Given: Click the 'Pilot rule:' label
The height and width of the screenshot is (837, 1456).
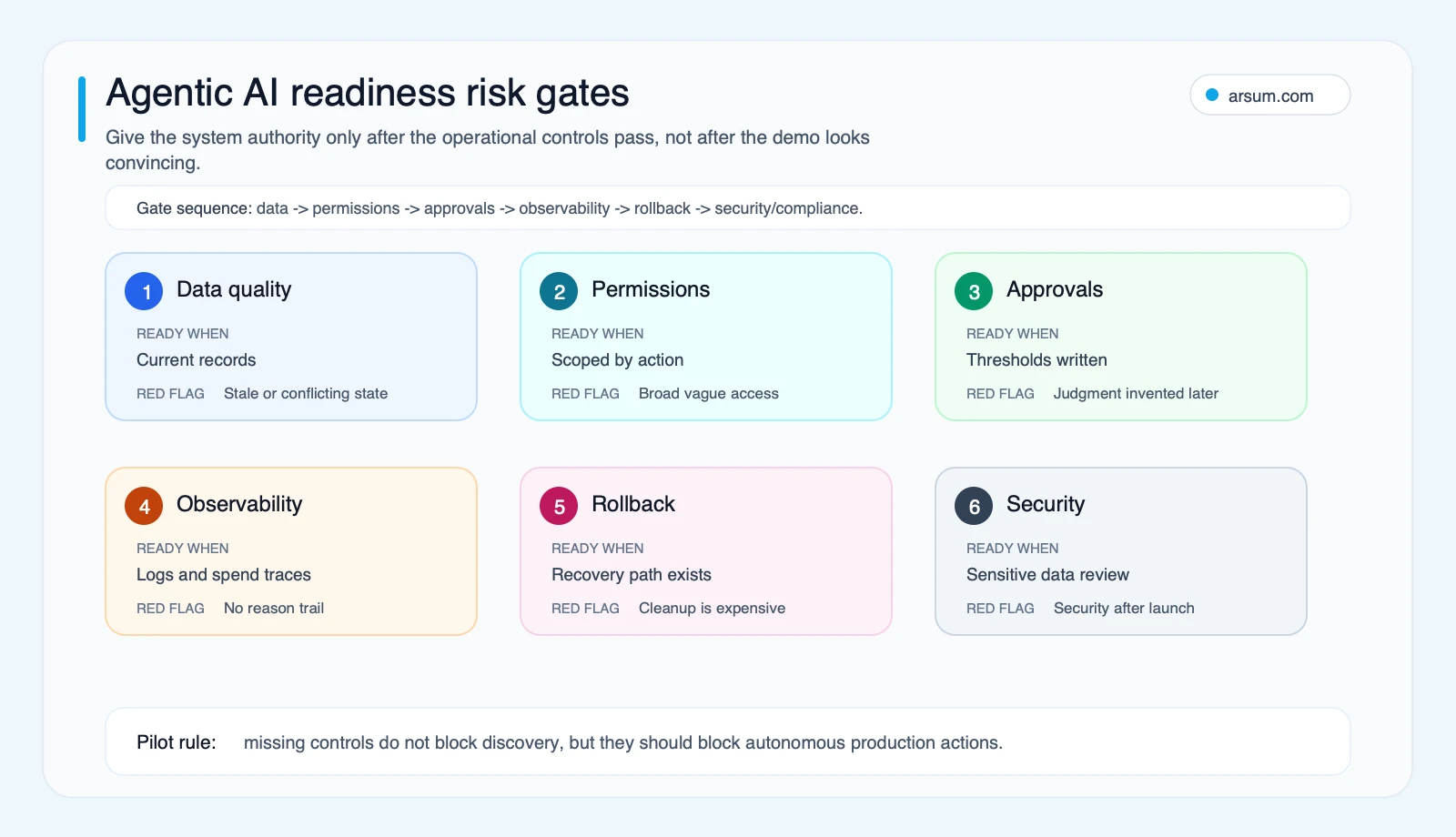Looking at the screenshot, I should pos(177,742).
